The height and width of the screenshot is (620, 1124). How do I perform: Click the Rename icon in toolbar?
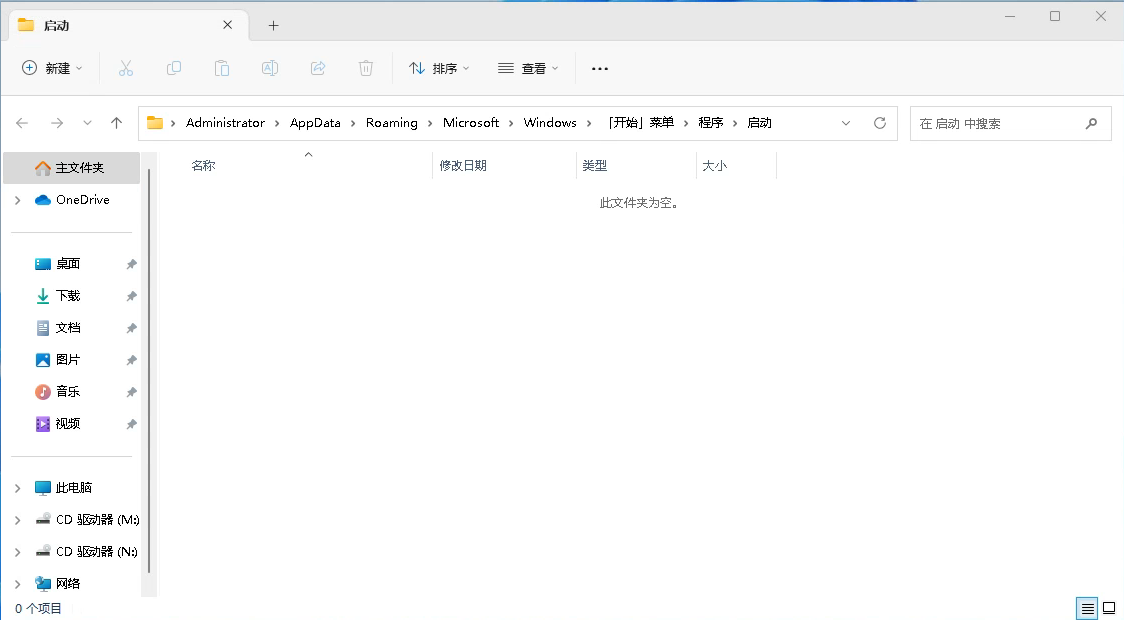[x=270, y=68]
